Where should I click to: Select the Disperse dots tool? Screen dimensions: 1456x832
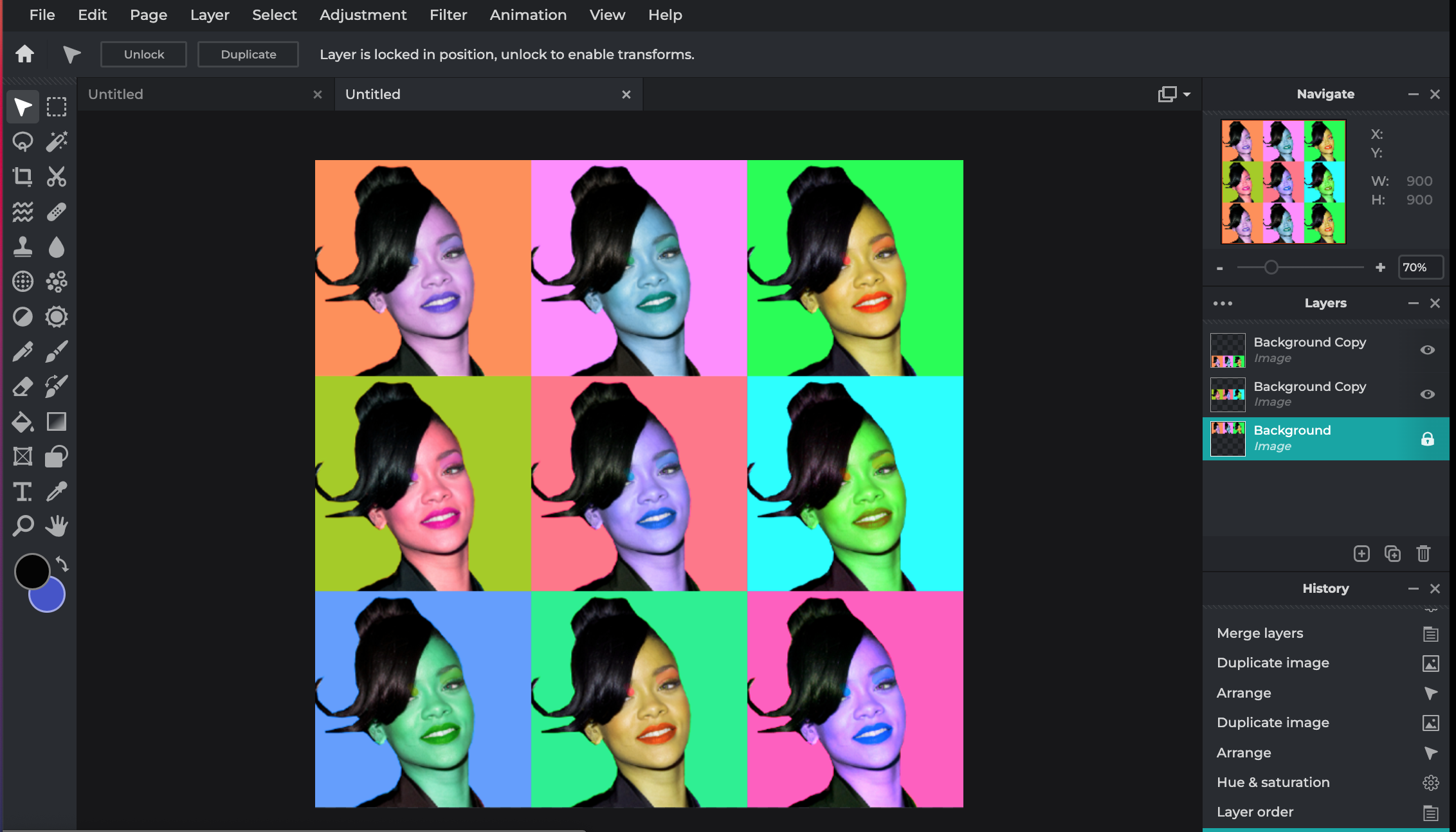click(x=57, y=282)
